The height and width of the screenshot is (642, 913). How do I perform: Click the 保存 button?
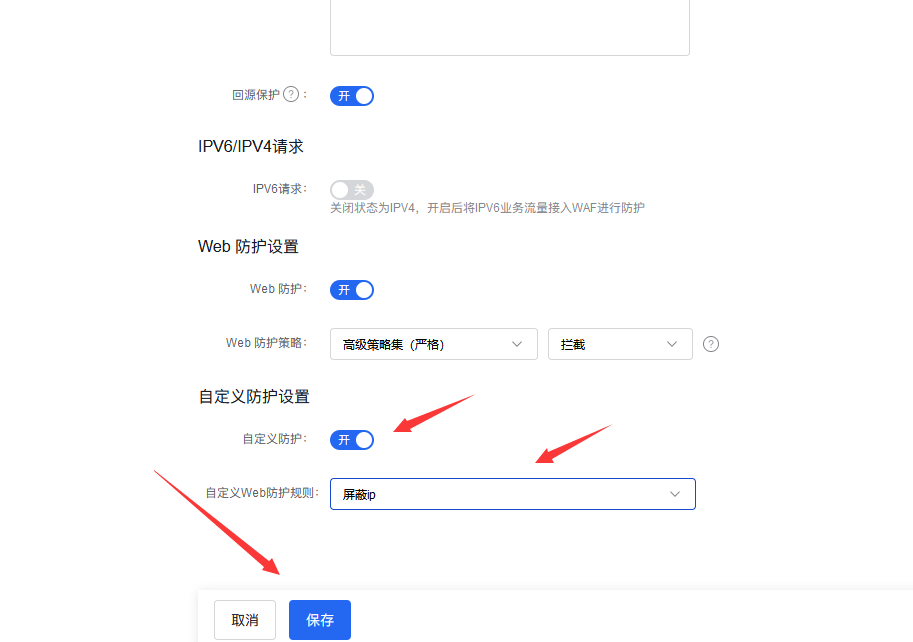click(x=320, y=620)
